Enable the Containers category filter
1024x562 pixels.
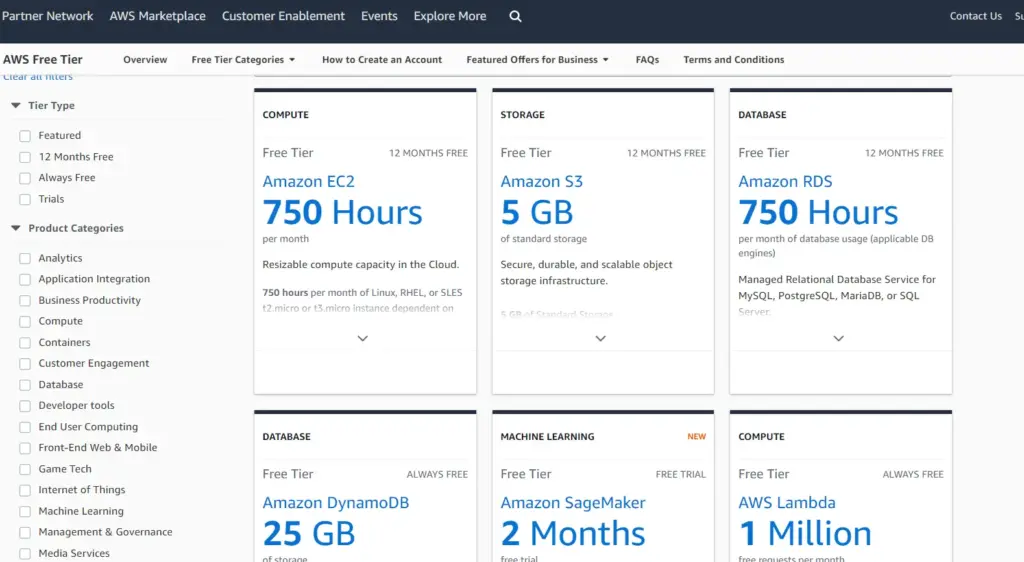[x=25, y=343]
